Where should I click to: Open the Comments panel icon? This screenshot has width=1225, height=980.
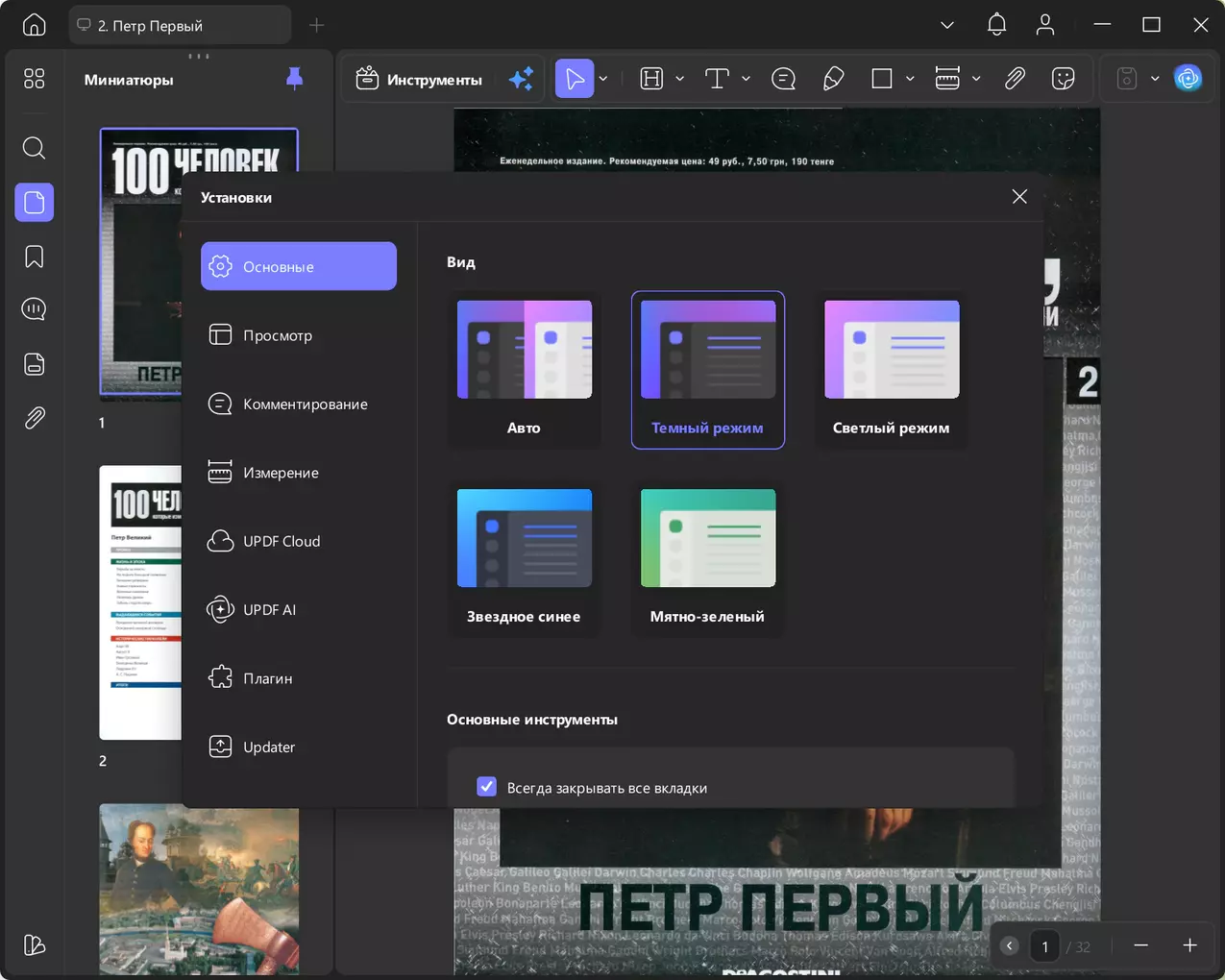pyautogui.click(x=35, y=309)
